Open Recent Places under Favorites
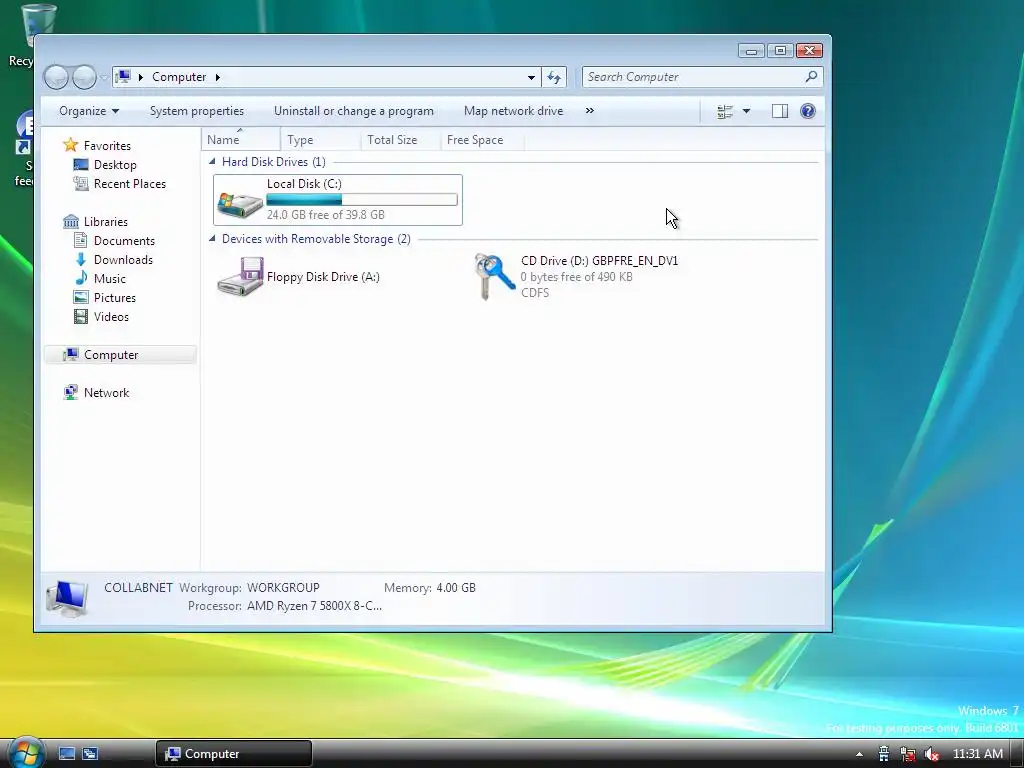Viewport: 1024px width, 768px height. [130, 184]
